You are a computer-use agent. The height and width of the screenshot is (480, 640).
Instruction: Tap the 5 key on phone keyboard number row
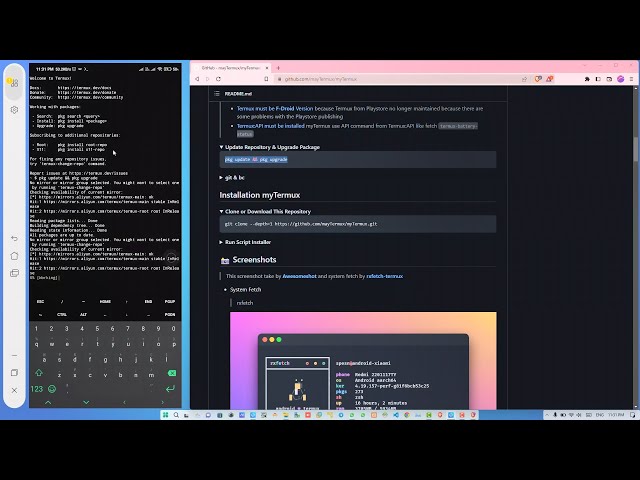pos(97,329)
